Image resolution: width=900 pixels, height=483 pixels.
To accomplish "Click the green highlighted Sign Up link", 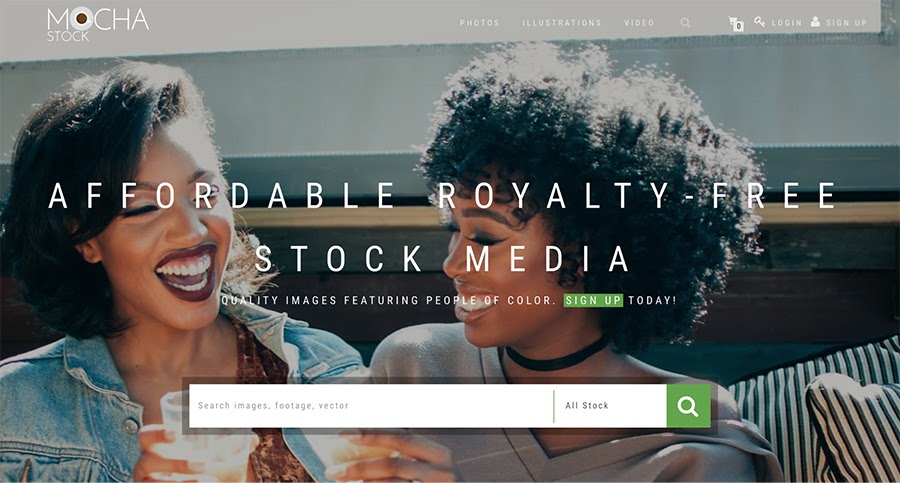I will (593, 300).
